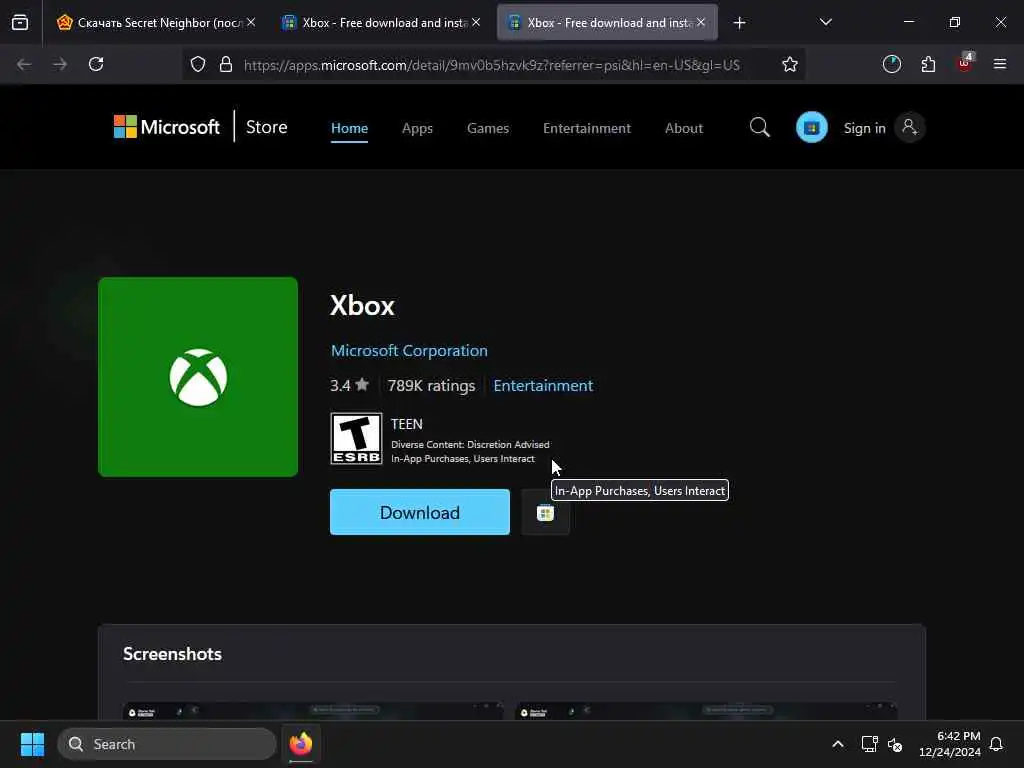Open the second screenshot thumbnail

click(705, 711)
